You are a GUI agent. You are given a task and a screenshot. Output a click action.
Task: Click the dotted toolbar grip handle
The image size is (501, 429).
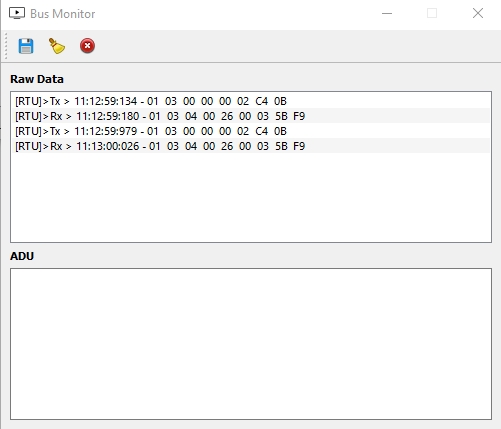coord(6,46)
